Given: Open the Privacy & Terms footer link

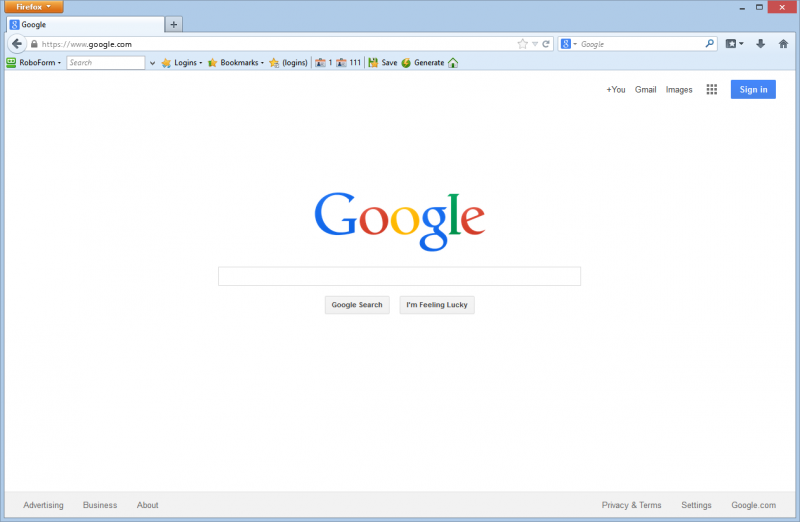Looking at the screenshot, I should pyautogui.click(x=631, y=505).
